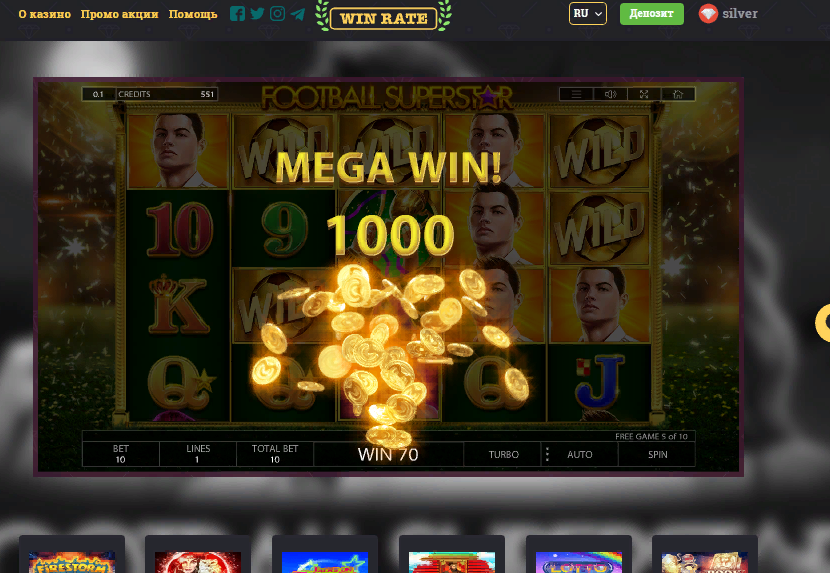Image resolution: width=830 pixels, height=573 pixels.
Task: Toggle TURBO spin mode
Action: coord(503,454)
